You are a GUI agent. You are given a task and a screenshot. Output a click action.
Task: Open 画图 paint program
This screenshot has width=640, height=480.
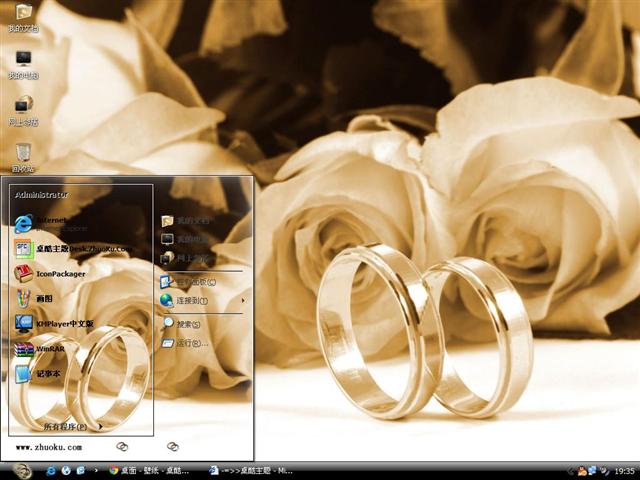(x=33, y=298)
